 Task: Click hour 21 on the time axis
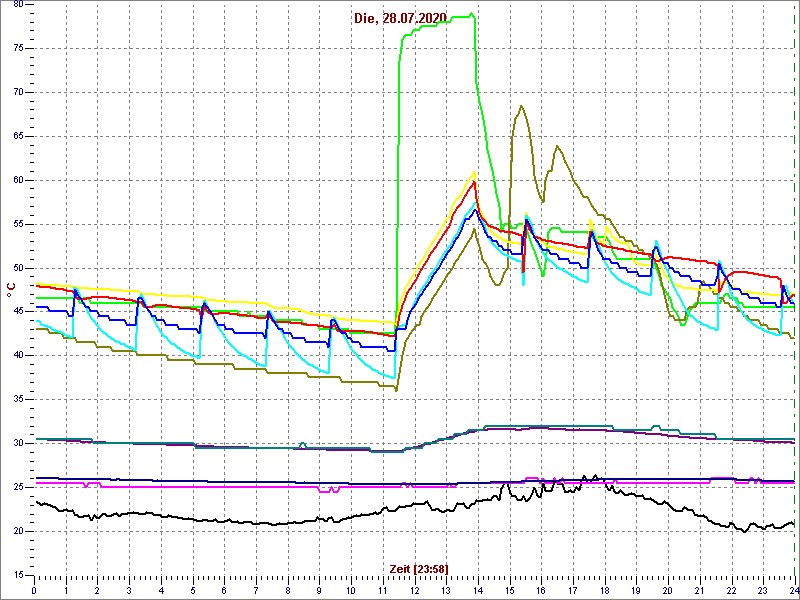point(699,590)
